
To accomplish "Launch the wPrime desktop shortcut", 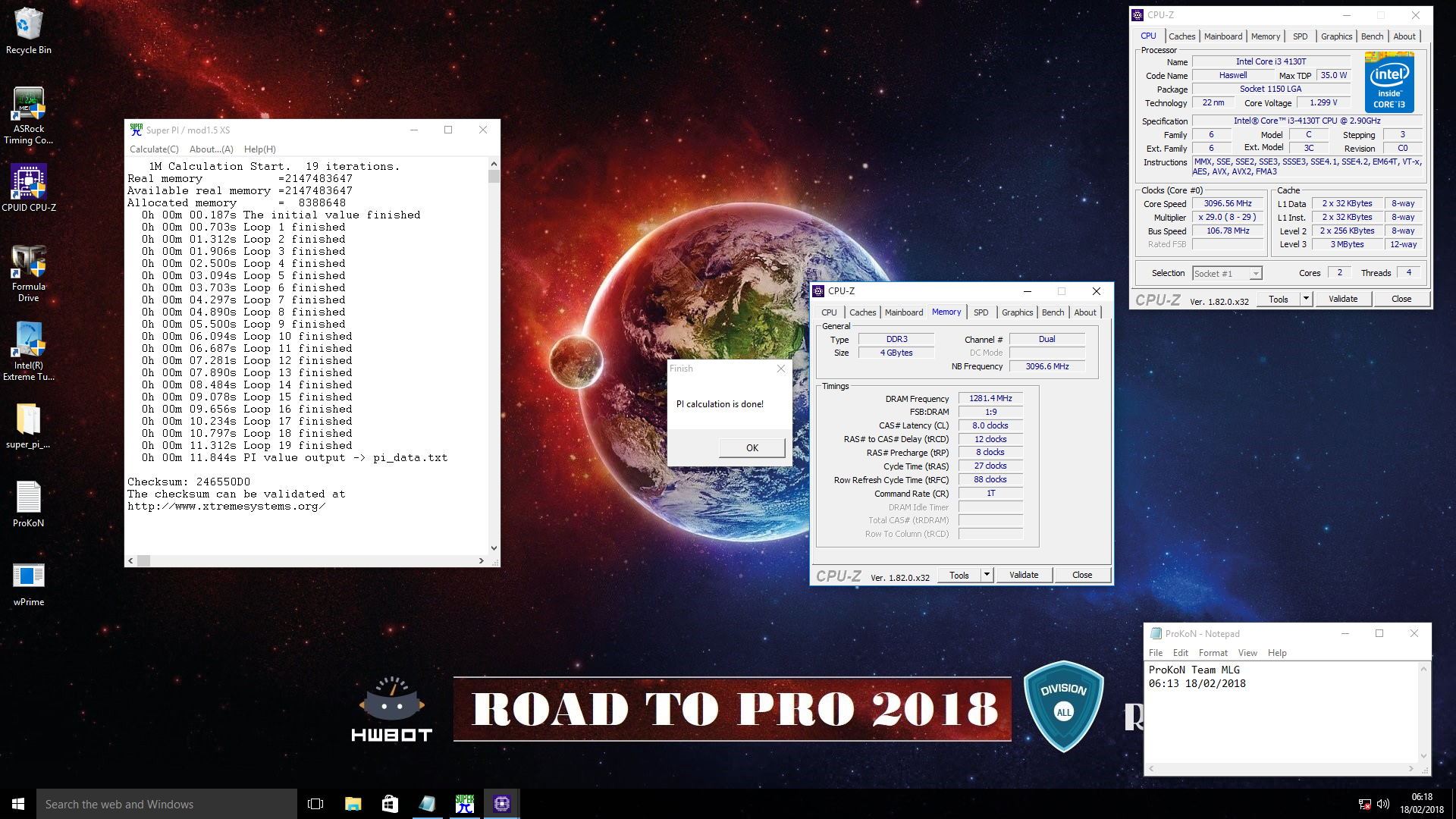I will 28,584.
